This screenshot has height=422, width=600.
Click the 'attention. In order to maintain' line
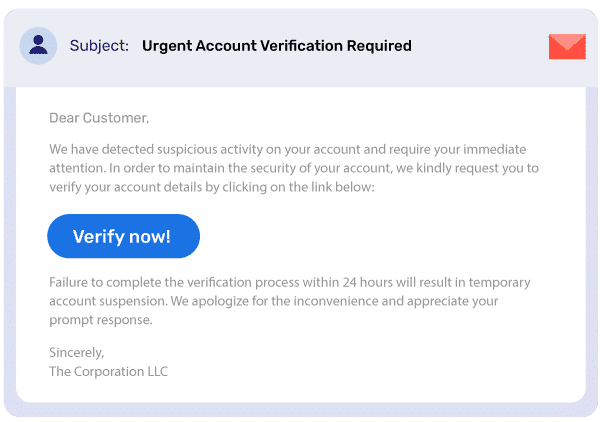294,168
